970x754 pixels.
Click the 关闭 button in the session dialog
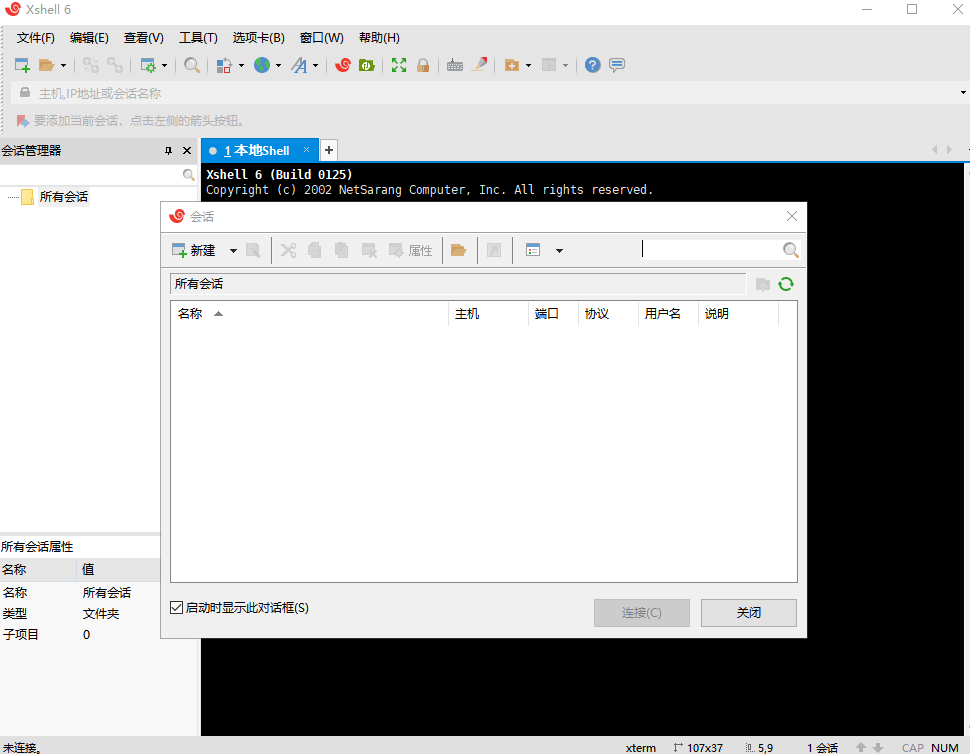748,612
